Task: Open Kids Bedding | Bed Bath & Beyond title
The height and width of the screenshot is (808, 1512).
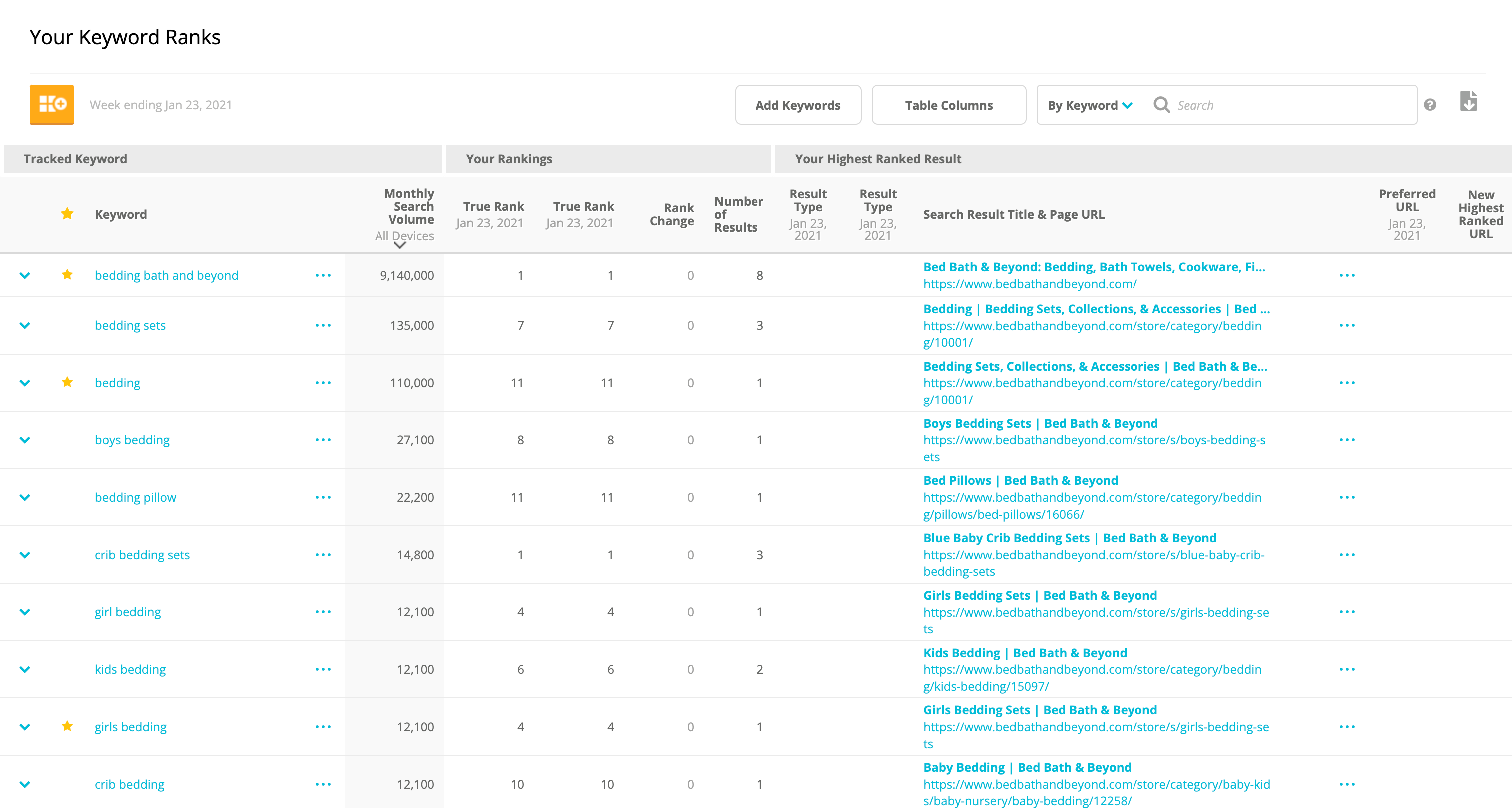Action: click(x=1025, y=653)
